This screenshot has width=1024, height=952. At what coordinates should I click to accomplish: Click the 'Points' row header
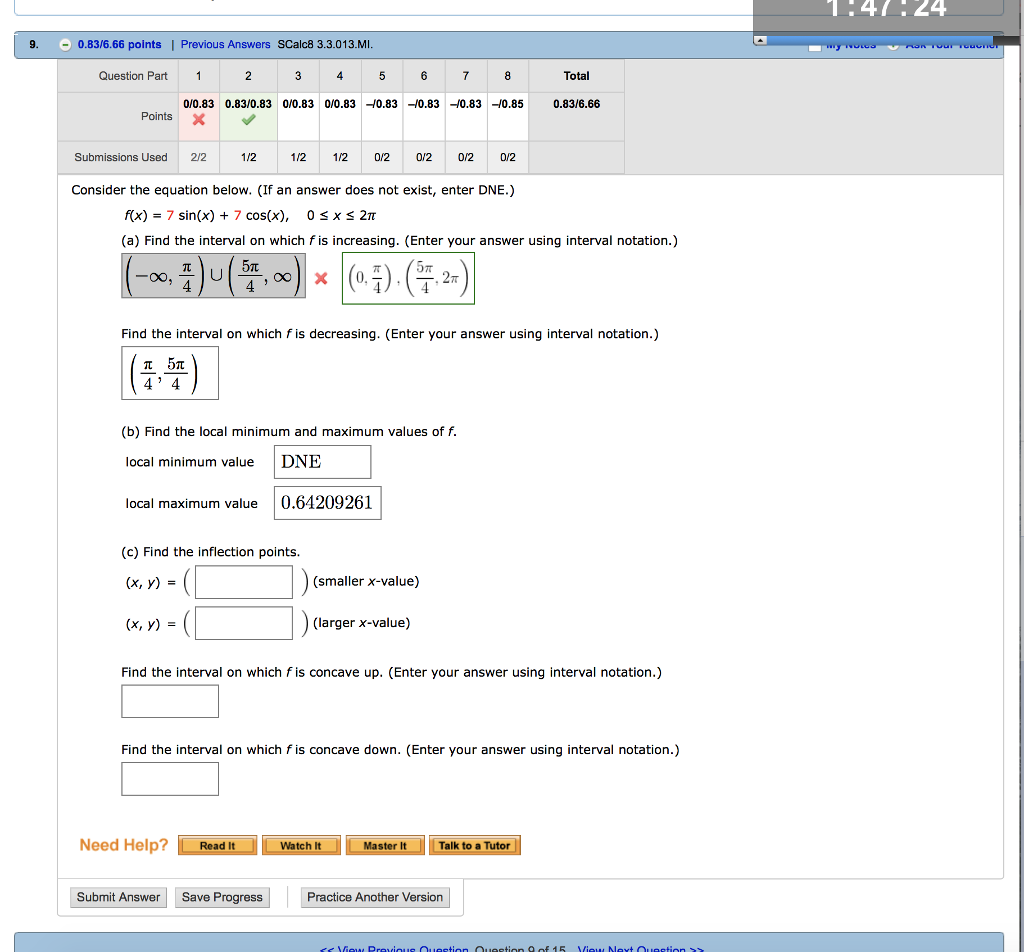pyautogui.click(x=157, y=116)
